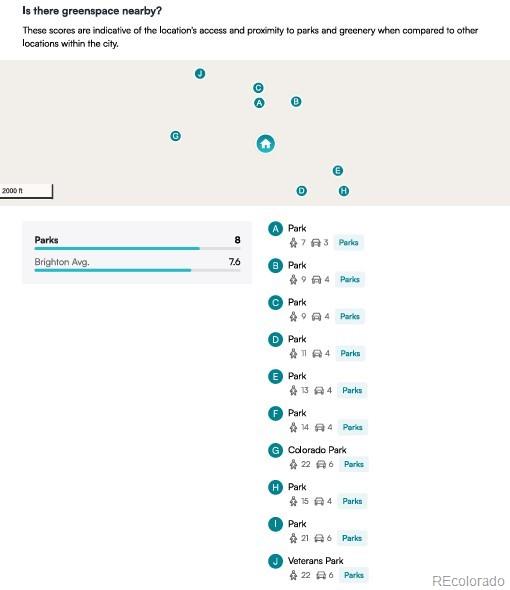Screen dimensions: 510x590
Task: Click map marker B
Action: [x=296, y=102]
